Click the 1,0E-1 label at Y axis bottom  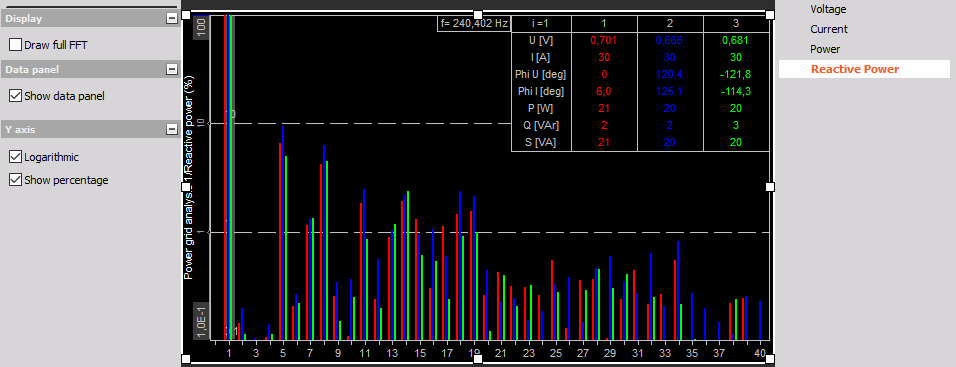pyautogui.click(x=201, y=321)
